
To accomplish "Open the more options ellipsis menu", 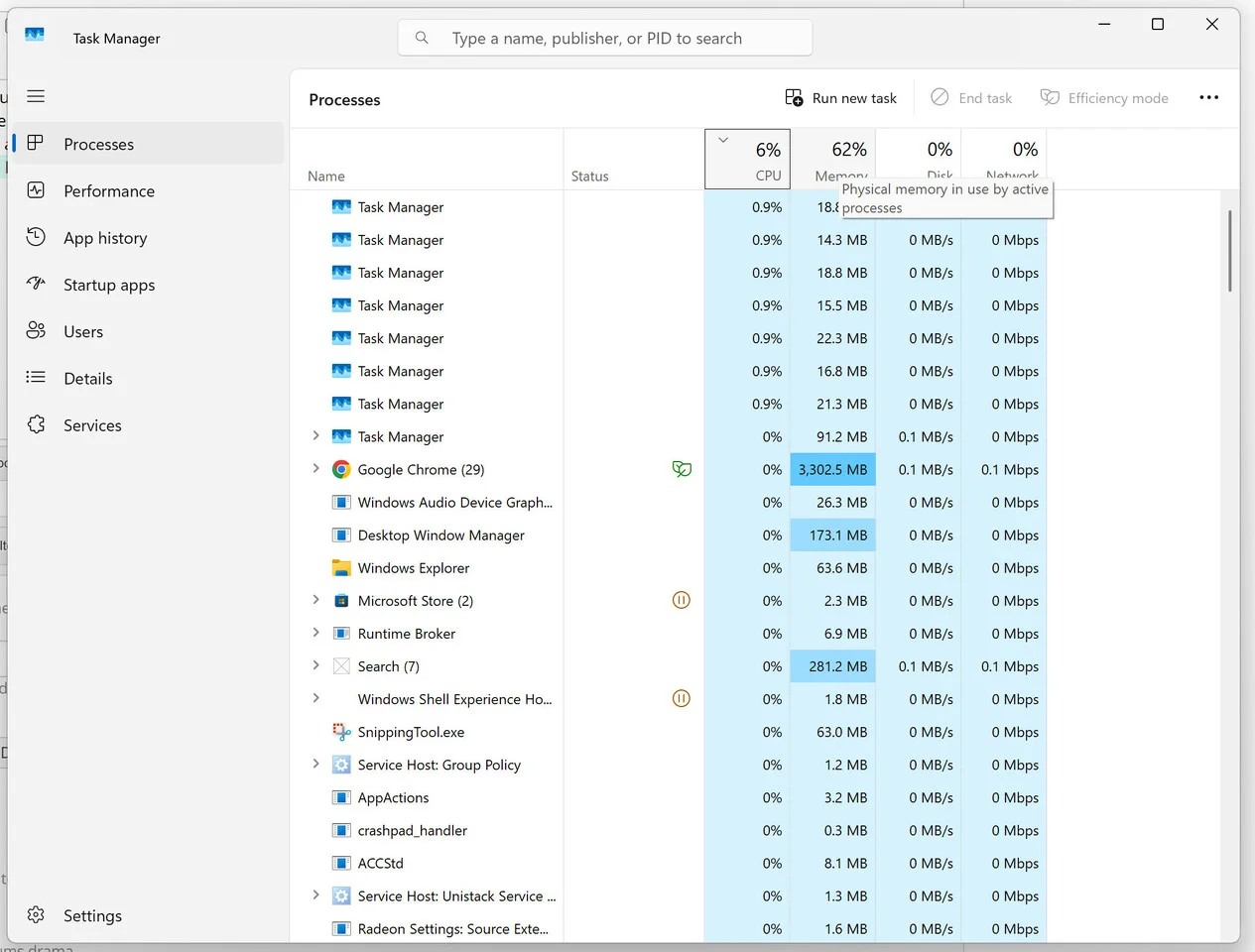I will (x=1209, y=97).
